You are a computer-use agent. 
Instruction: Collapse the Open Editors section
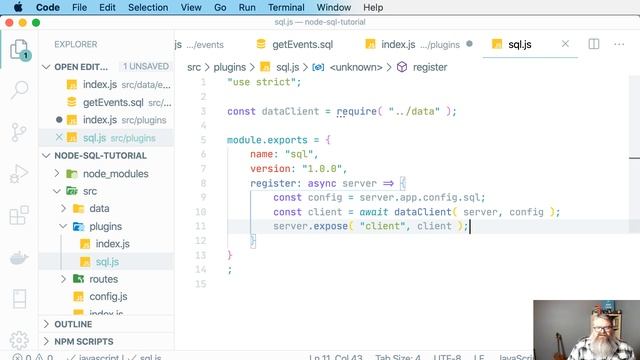[46, 67]
